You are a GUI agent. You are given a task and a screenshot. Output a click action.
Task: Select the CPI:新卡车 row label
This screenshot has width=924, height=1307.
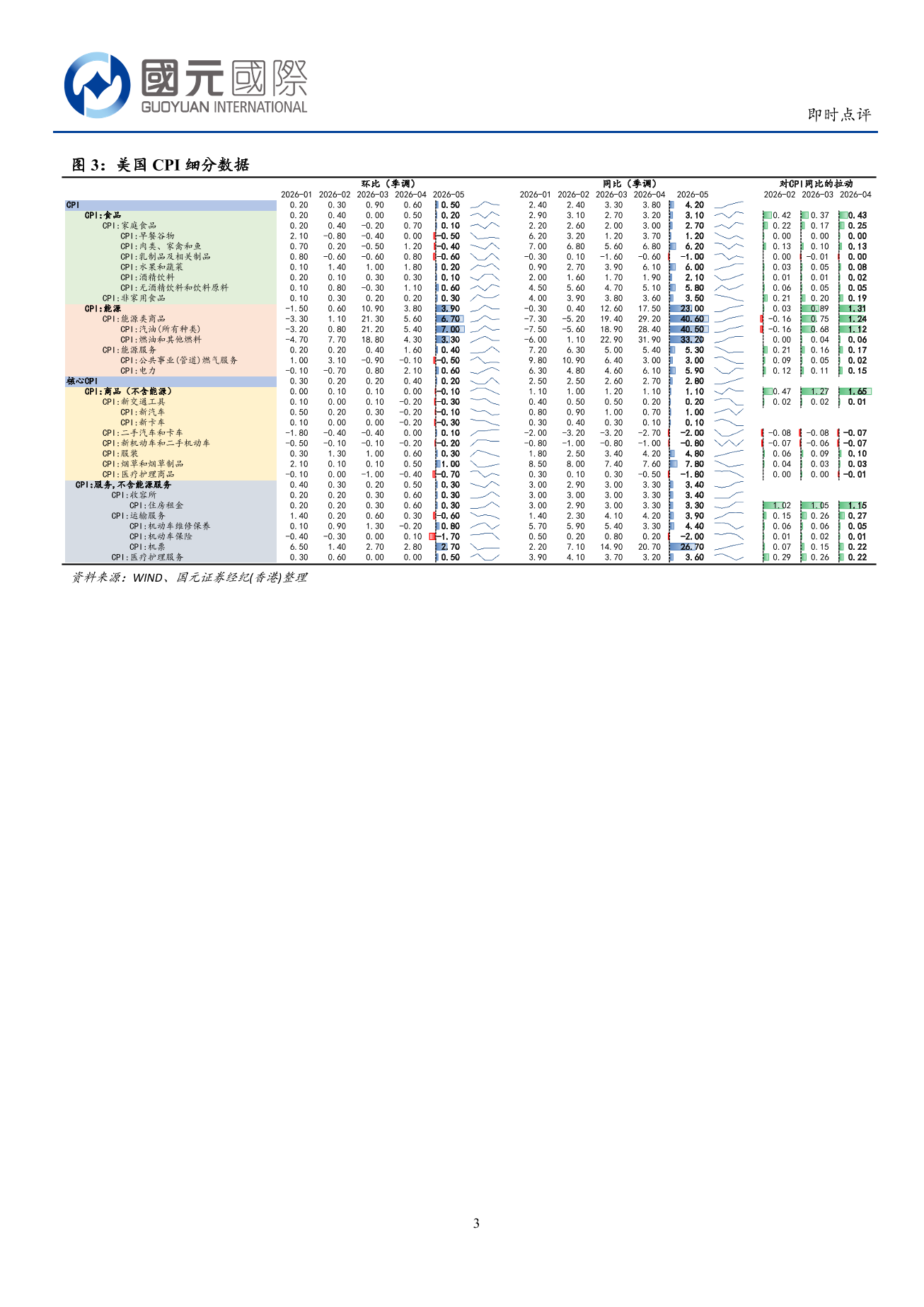(x=142, y=422)
